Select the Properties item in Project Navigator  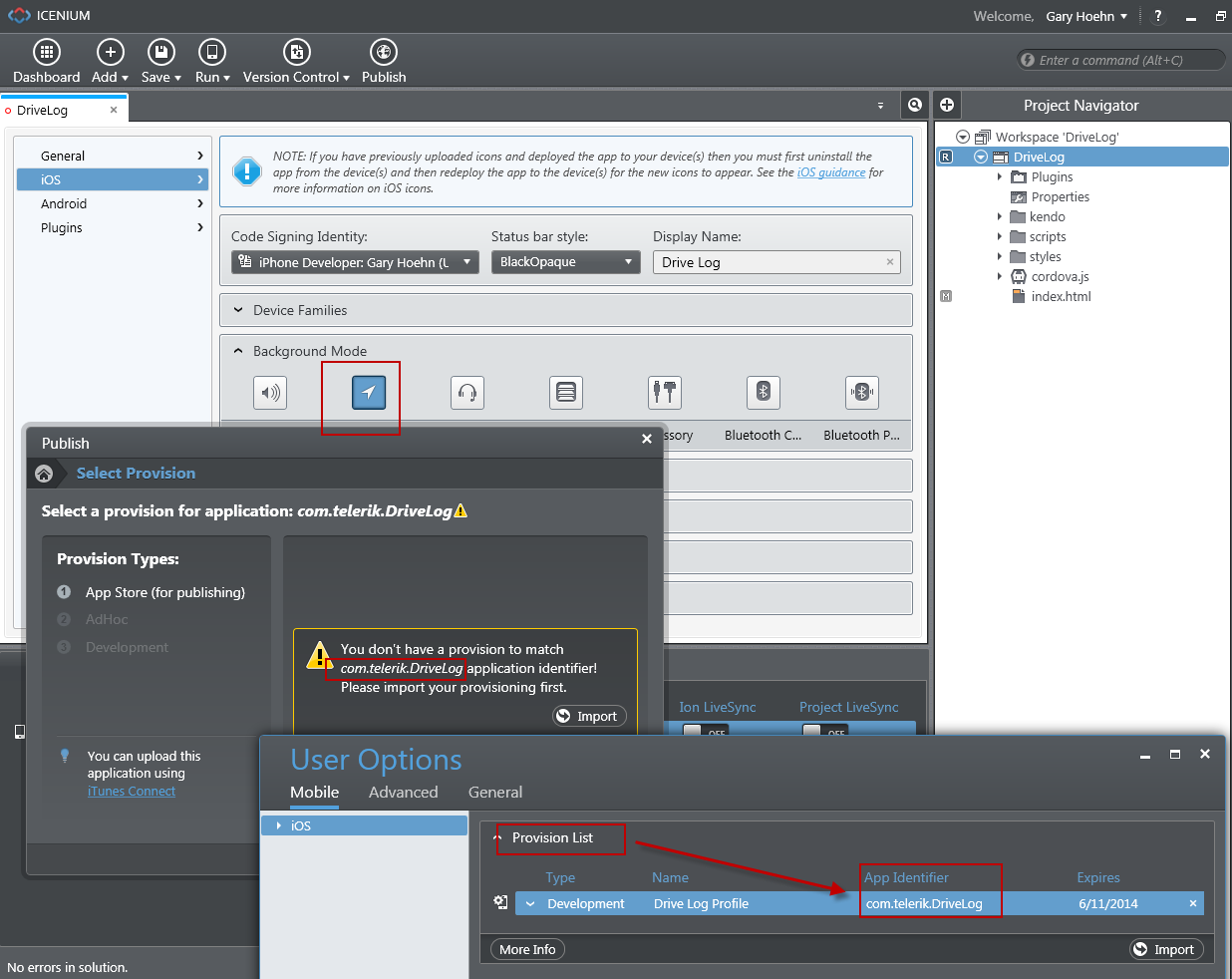1060,196
